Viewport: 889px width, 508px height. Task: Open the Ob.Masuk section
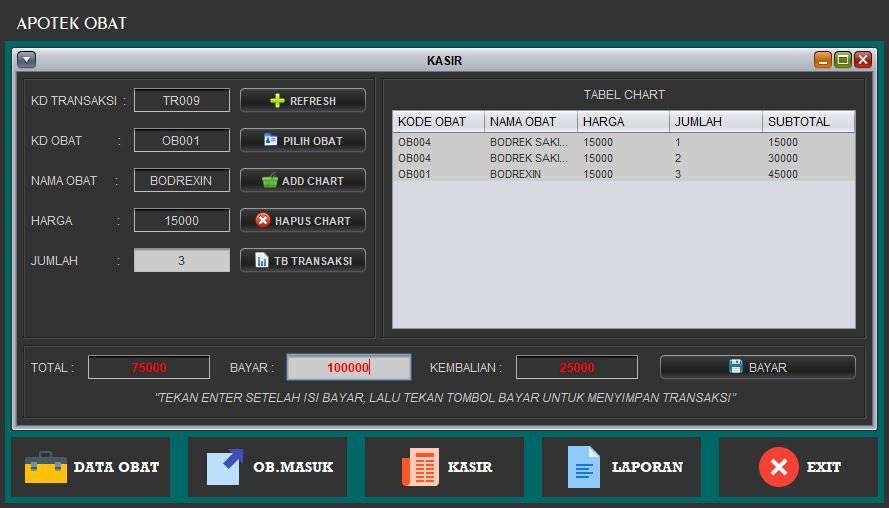click(268, 467)
